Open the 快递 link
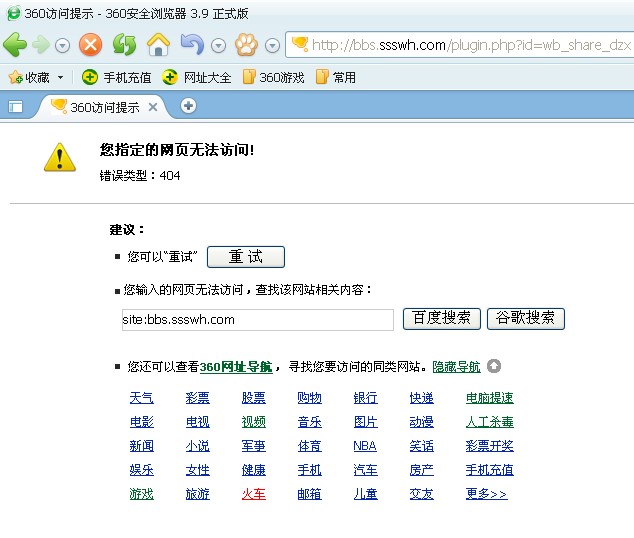Image resolution: width=634 pixels, height=538 pixels. click(x=421, y=398)
